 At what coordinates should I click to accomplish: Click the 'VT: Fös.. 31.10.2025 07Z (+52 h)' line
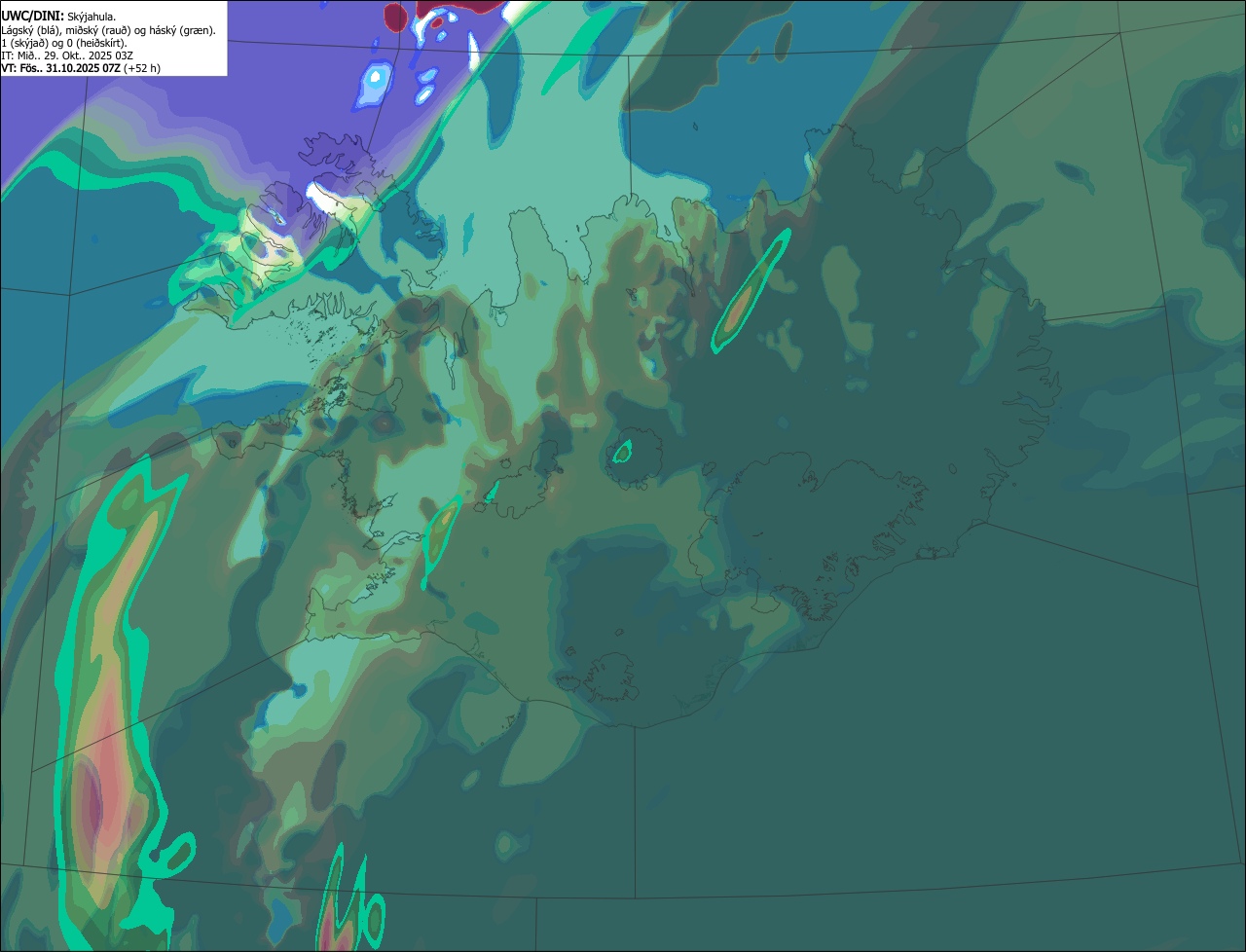[x=81, y=68]
